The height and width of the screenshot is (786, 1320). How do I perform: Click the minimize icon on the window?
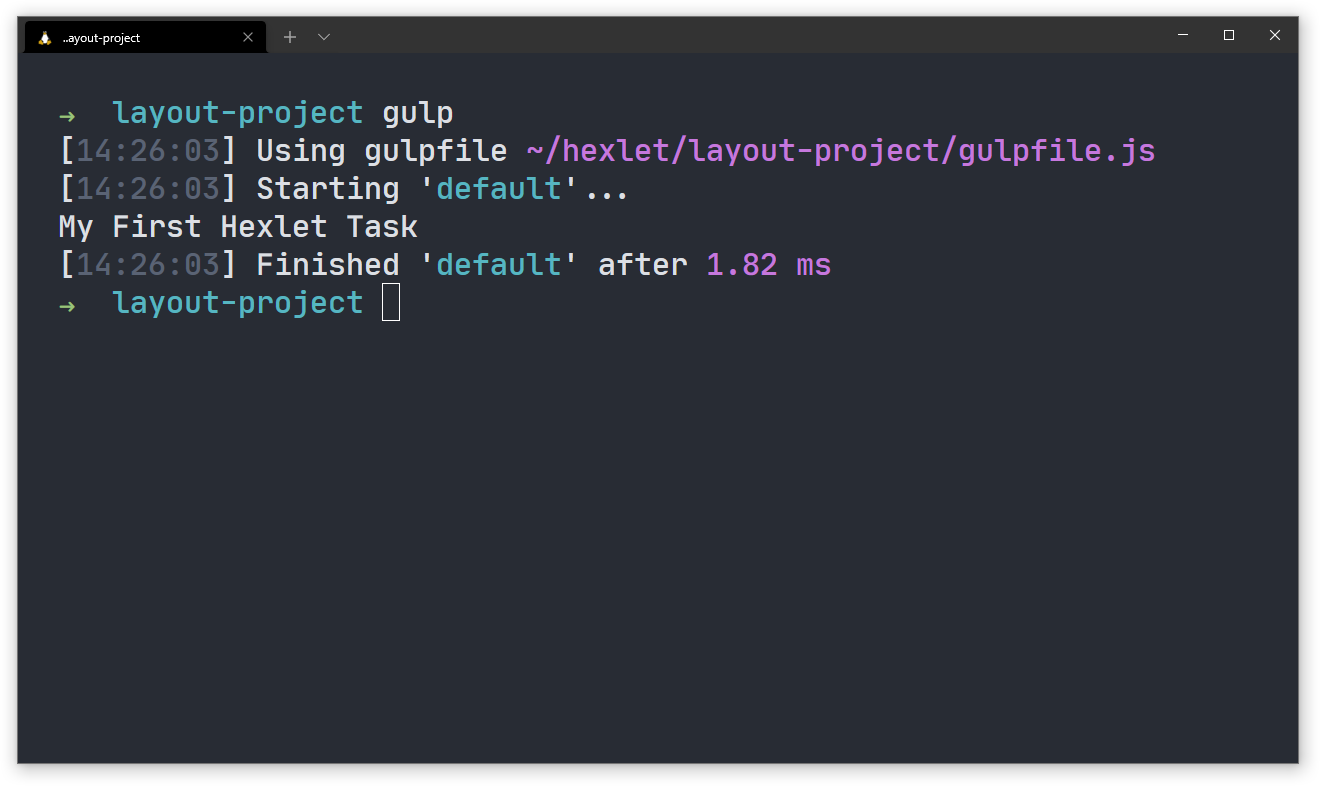1182,35
